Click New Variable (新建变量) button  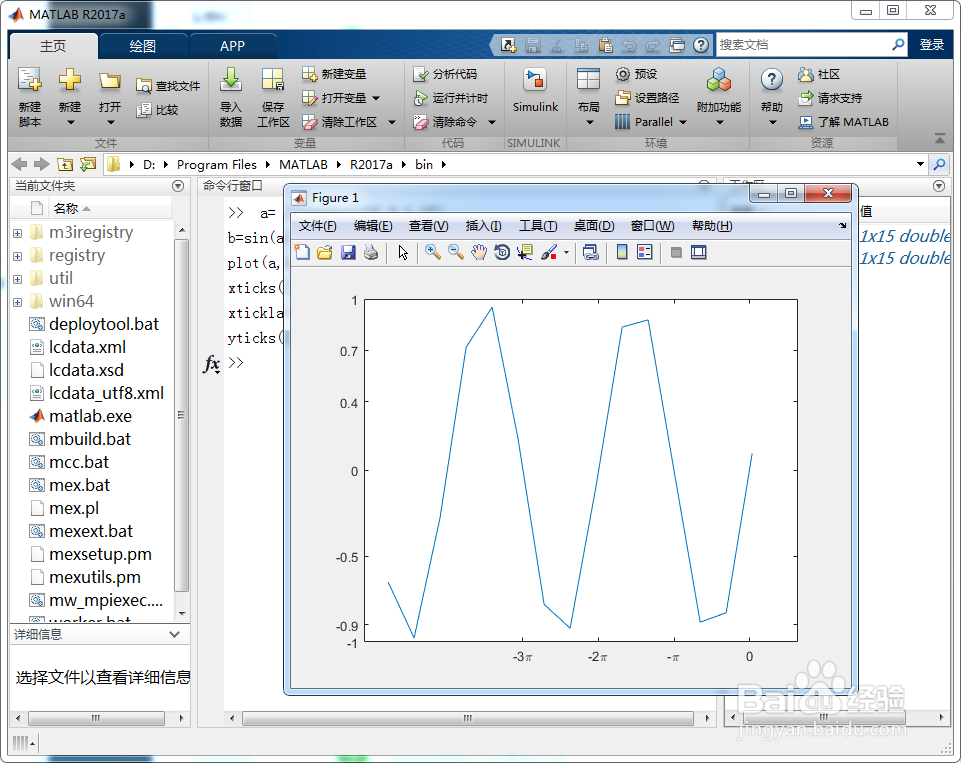tap(335, 74)
